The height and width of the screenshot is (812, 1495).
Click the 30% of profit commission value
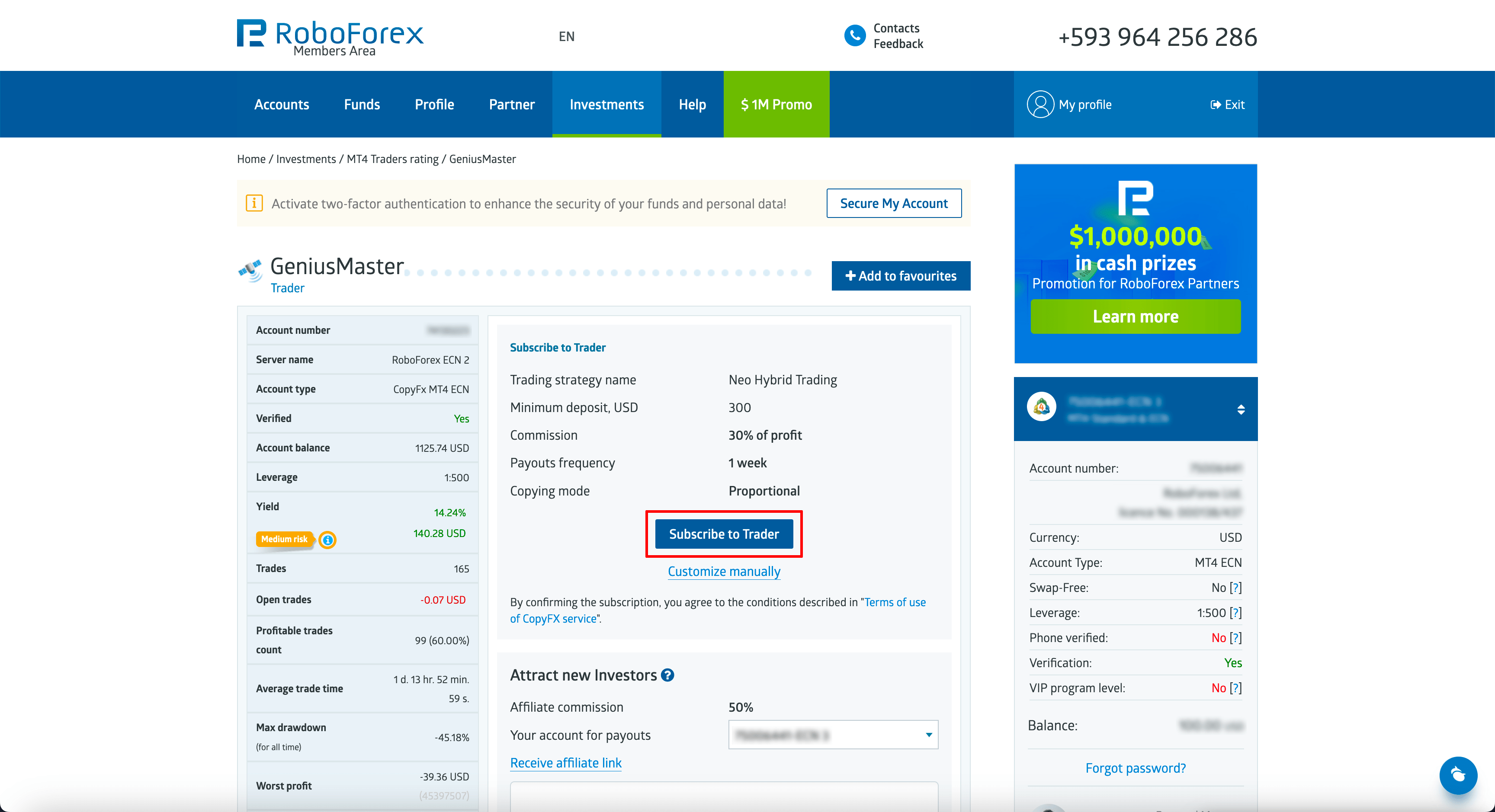[x=765, y=435]
